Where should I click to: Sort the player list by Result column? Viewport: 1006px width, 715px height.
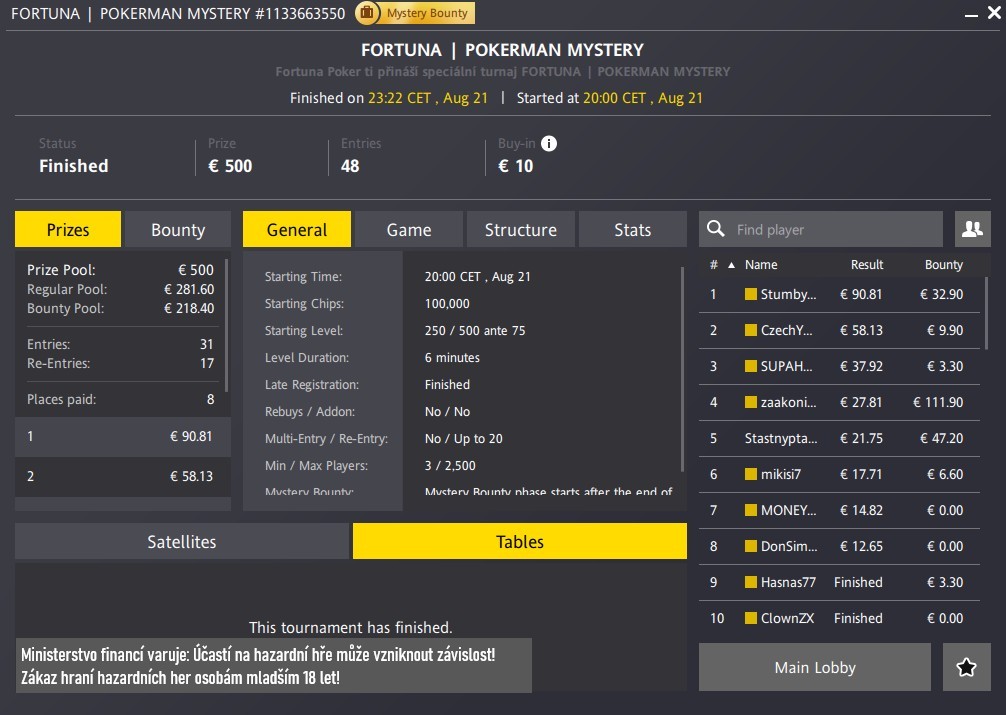pos(866,265)
